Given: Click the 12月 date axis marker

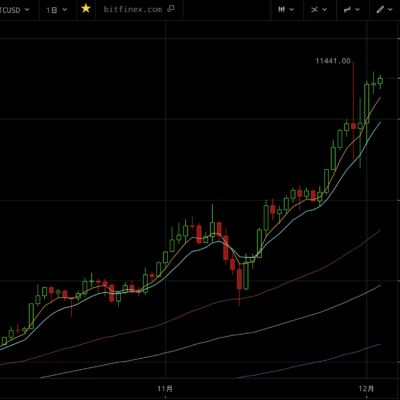Looking at the screenshot, I should [x=366, y=389].
